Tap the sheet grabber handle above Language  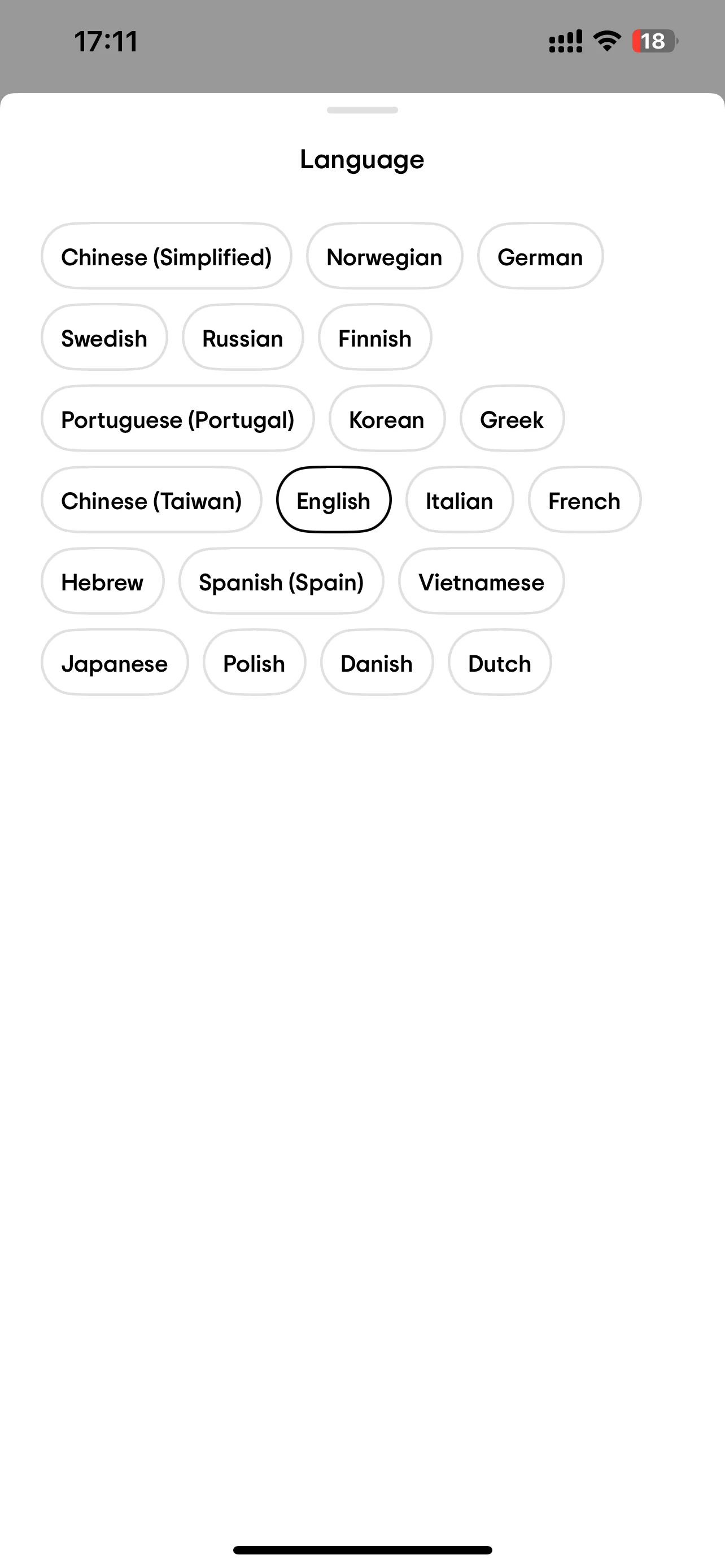pyautogui.click(x=362, y=110)
